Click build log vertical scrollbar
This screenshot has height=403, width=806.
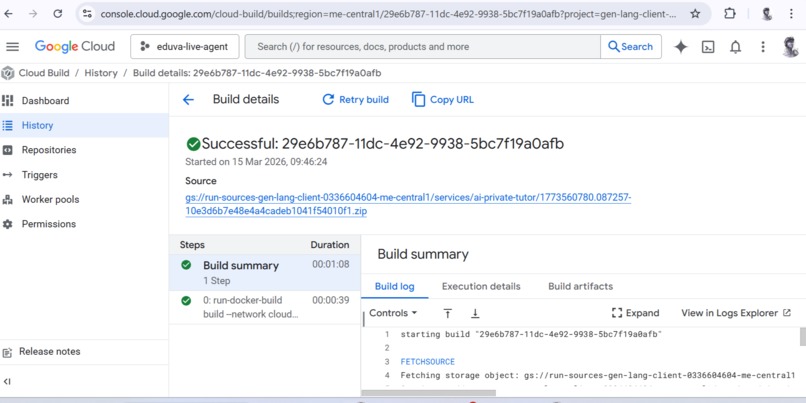(x=802, y=337)
